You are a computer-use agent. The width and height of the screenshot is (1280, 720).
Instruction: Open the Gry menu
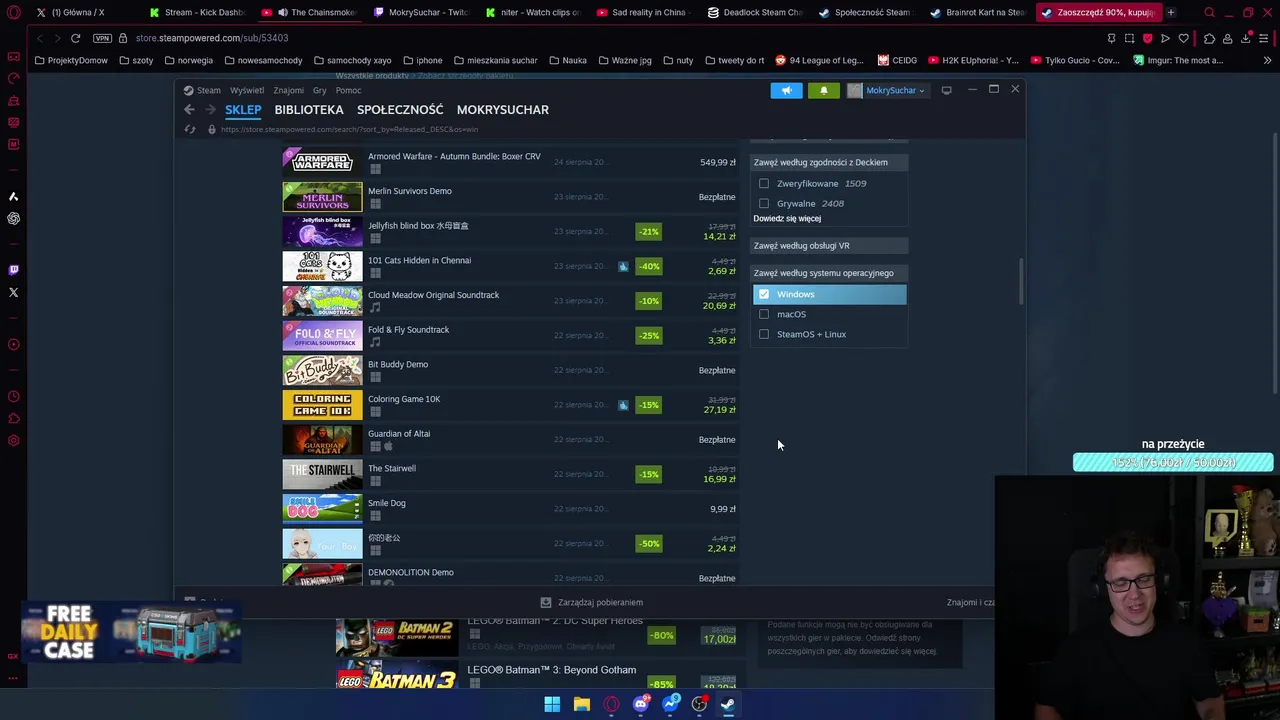[x=319, y=90]
